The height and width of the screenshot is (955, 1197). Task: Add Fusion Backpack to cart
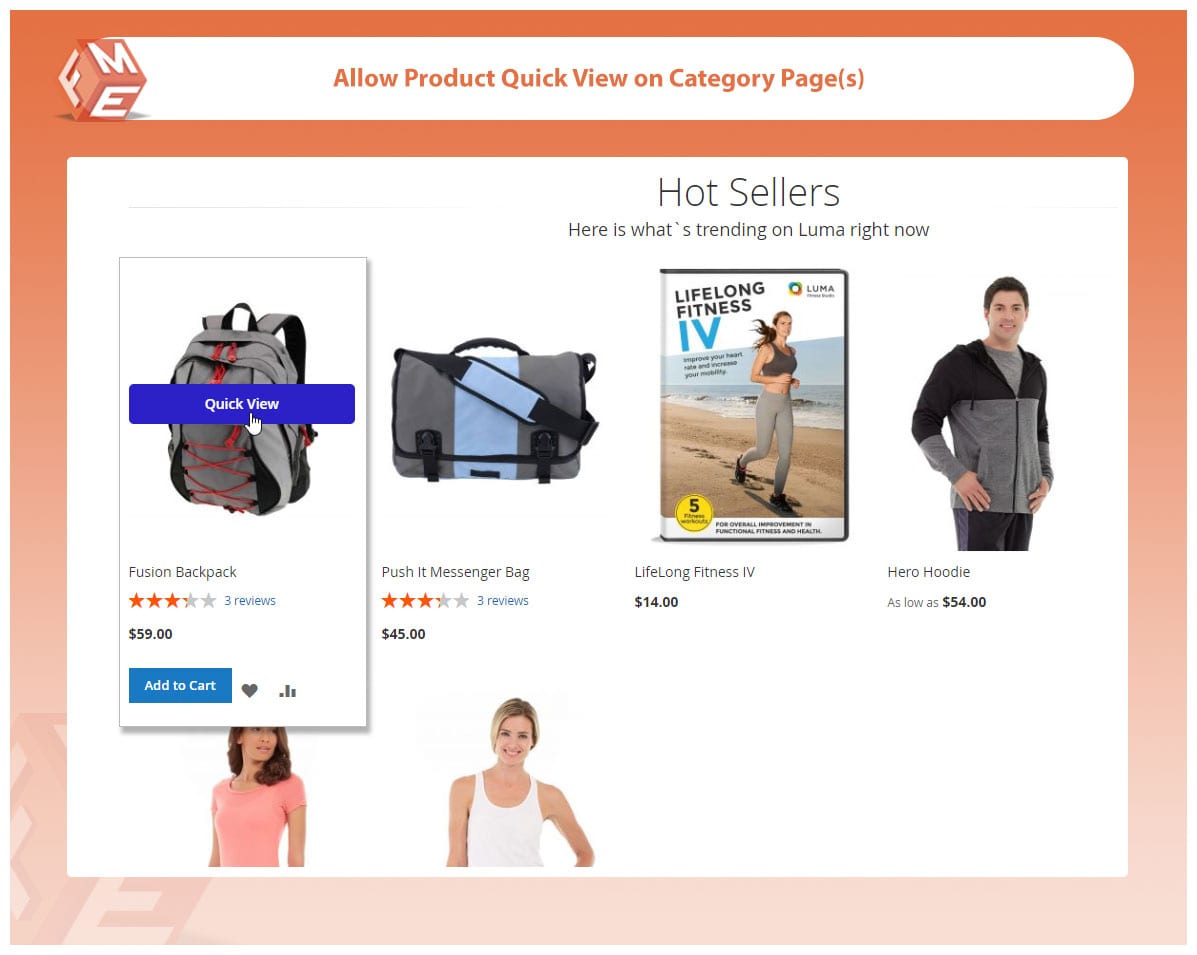click(180, 686)
